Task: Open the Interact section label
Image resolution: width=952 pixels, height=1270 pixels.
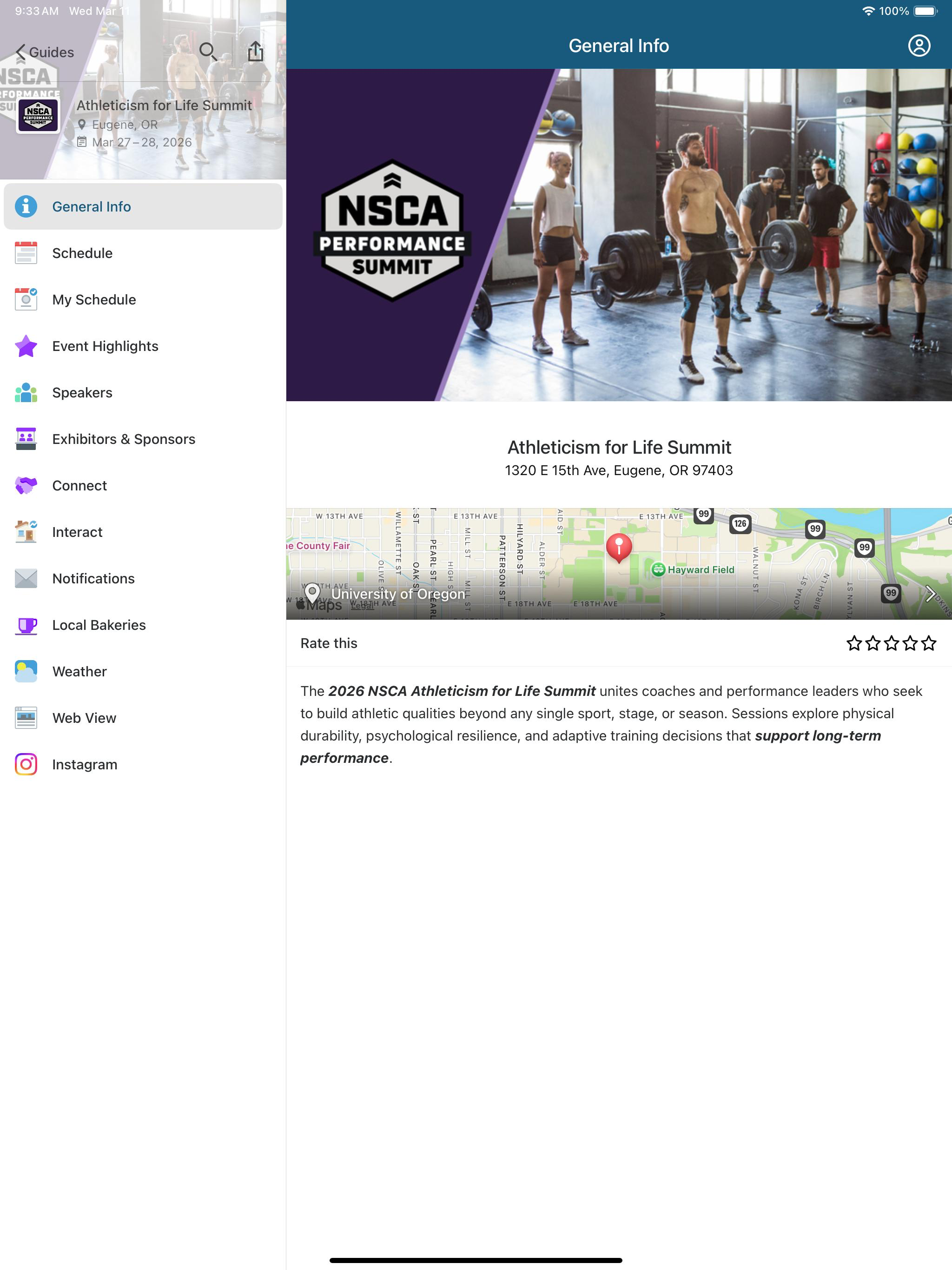Action: pyautogui.click(x=78, y=532)
